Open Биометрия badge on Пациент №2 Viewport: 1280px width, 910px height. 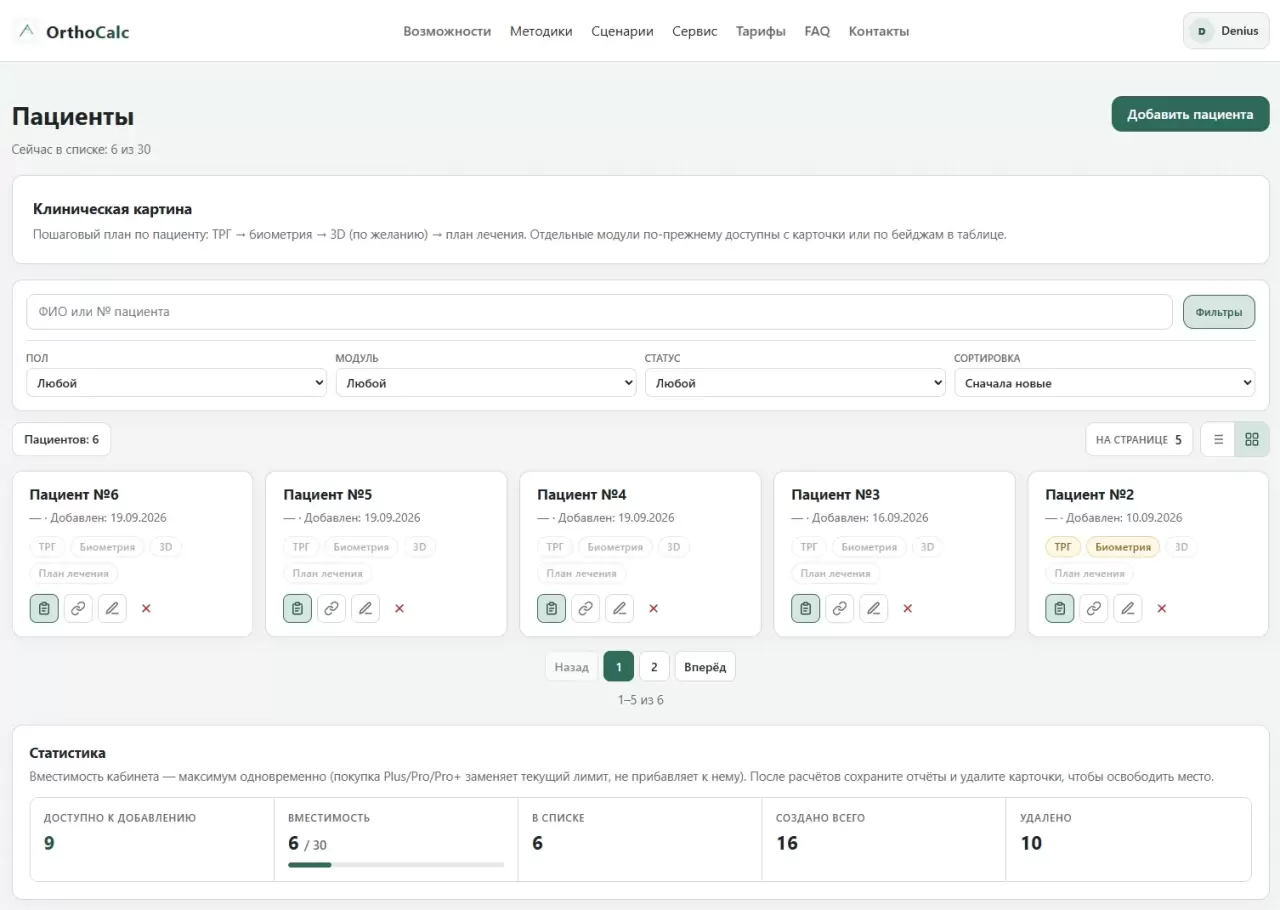click(x=1123, y=547)
